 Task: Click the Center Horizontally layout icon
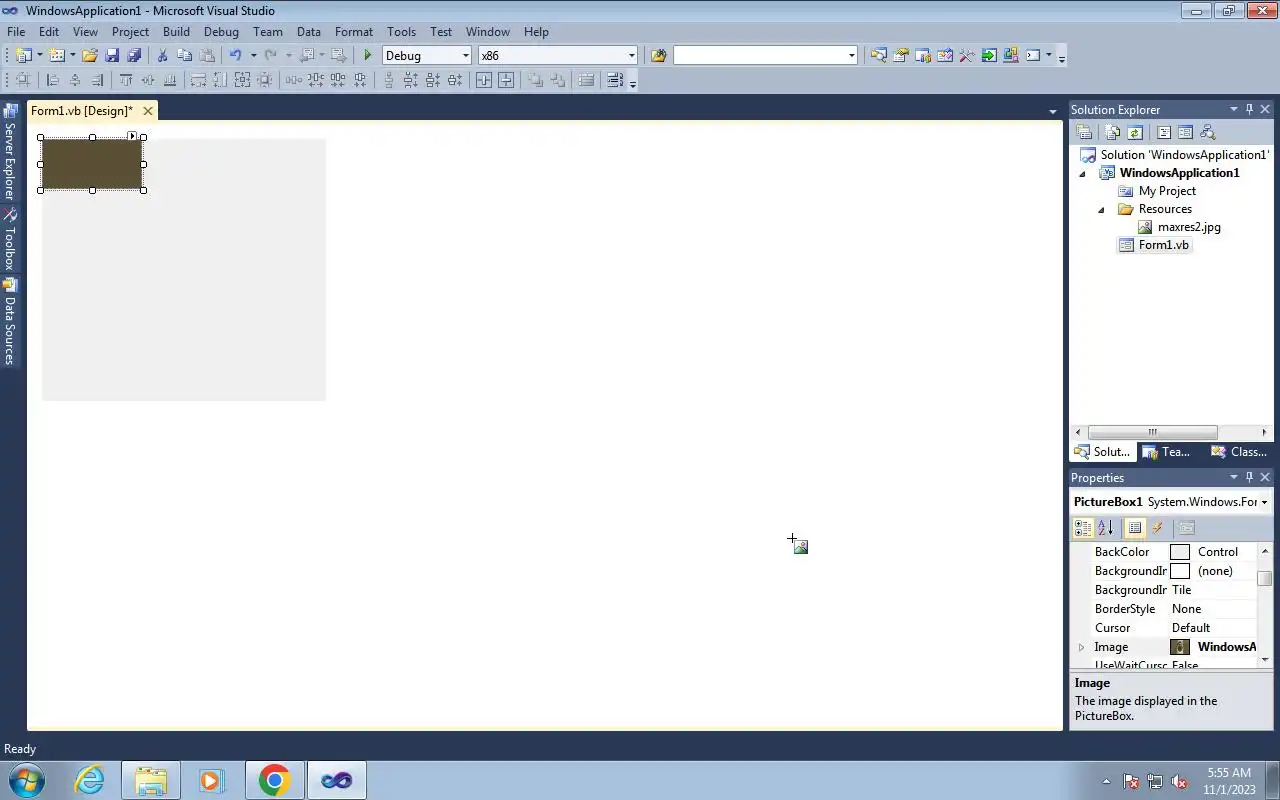485,80
